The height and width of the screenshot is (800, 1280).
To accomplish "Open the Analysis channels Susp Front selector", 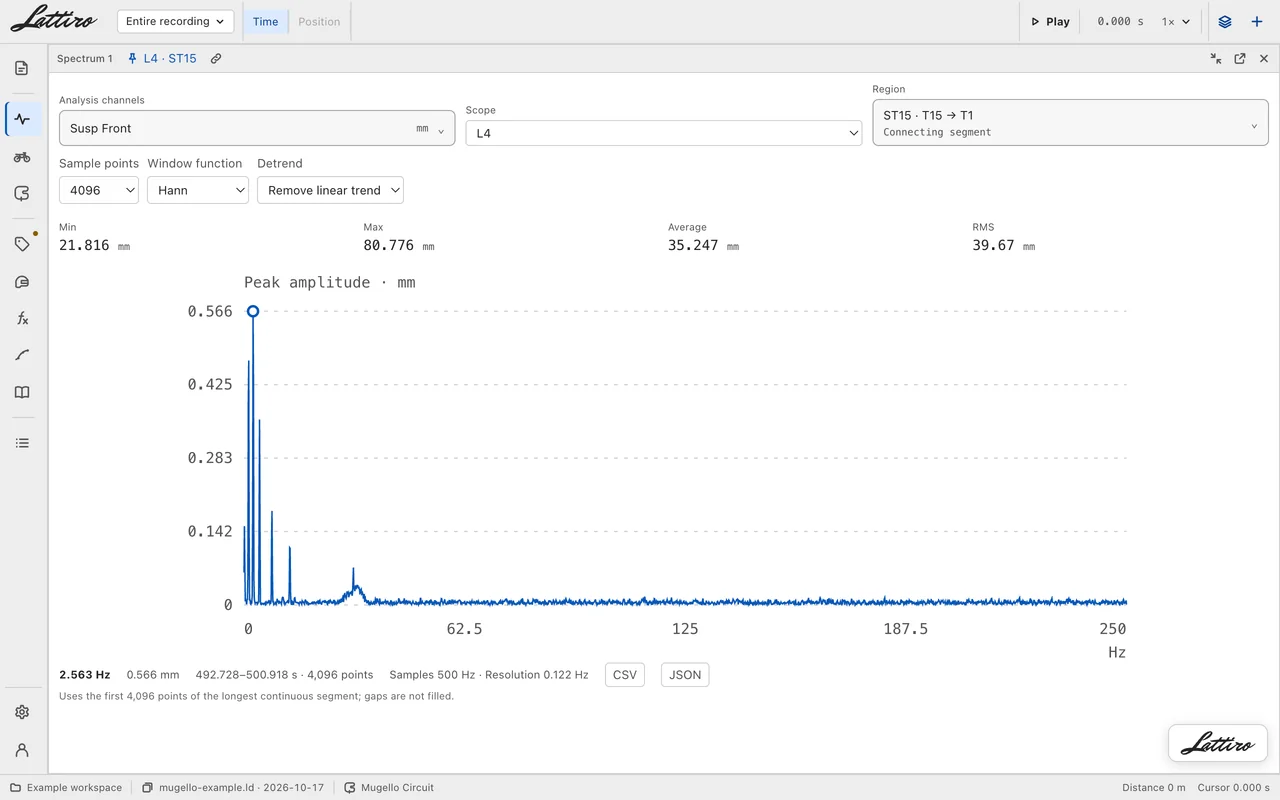I will (257, 128).
